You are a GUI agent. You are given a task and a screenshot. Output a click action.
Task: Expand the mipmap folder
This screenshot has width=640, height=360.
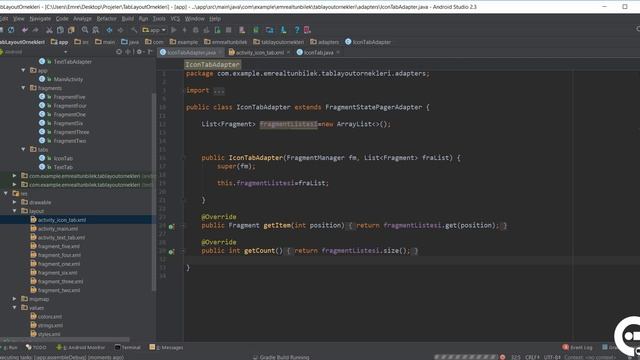pos(15,299)
